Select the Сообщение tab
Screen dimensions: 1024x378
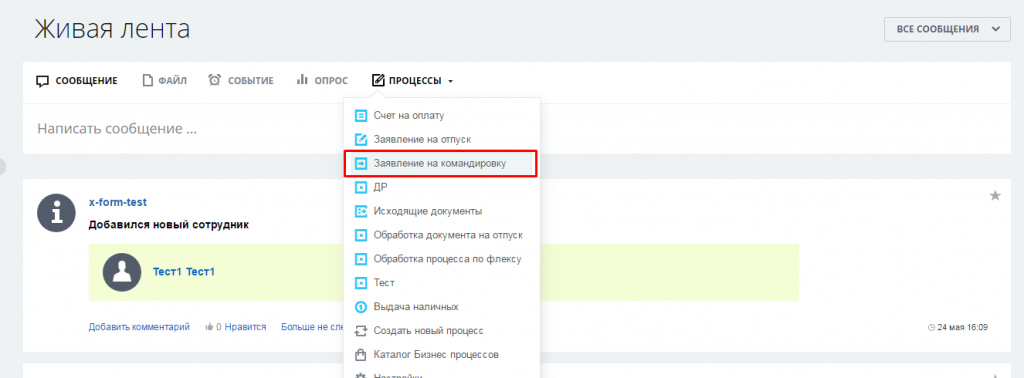click(76, 81)
